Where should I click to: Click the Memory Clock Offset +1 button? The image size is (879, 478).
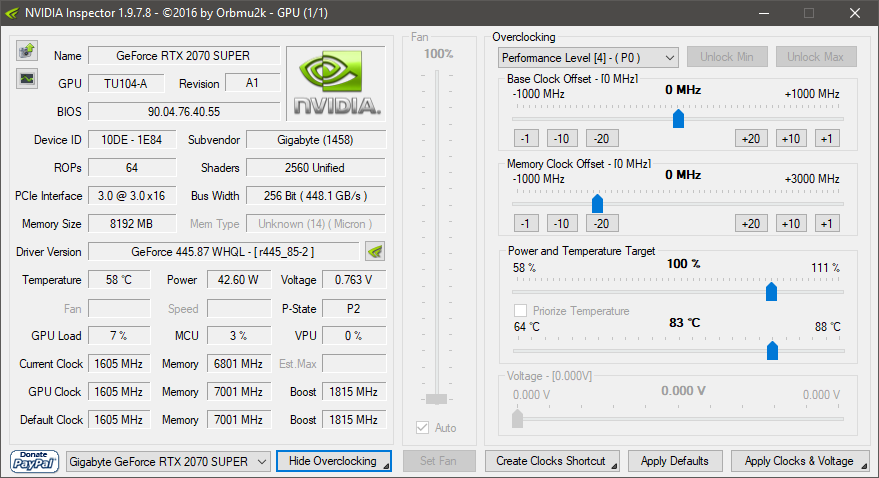click(827, 224)
